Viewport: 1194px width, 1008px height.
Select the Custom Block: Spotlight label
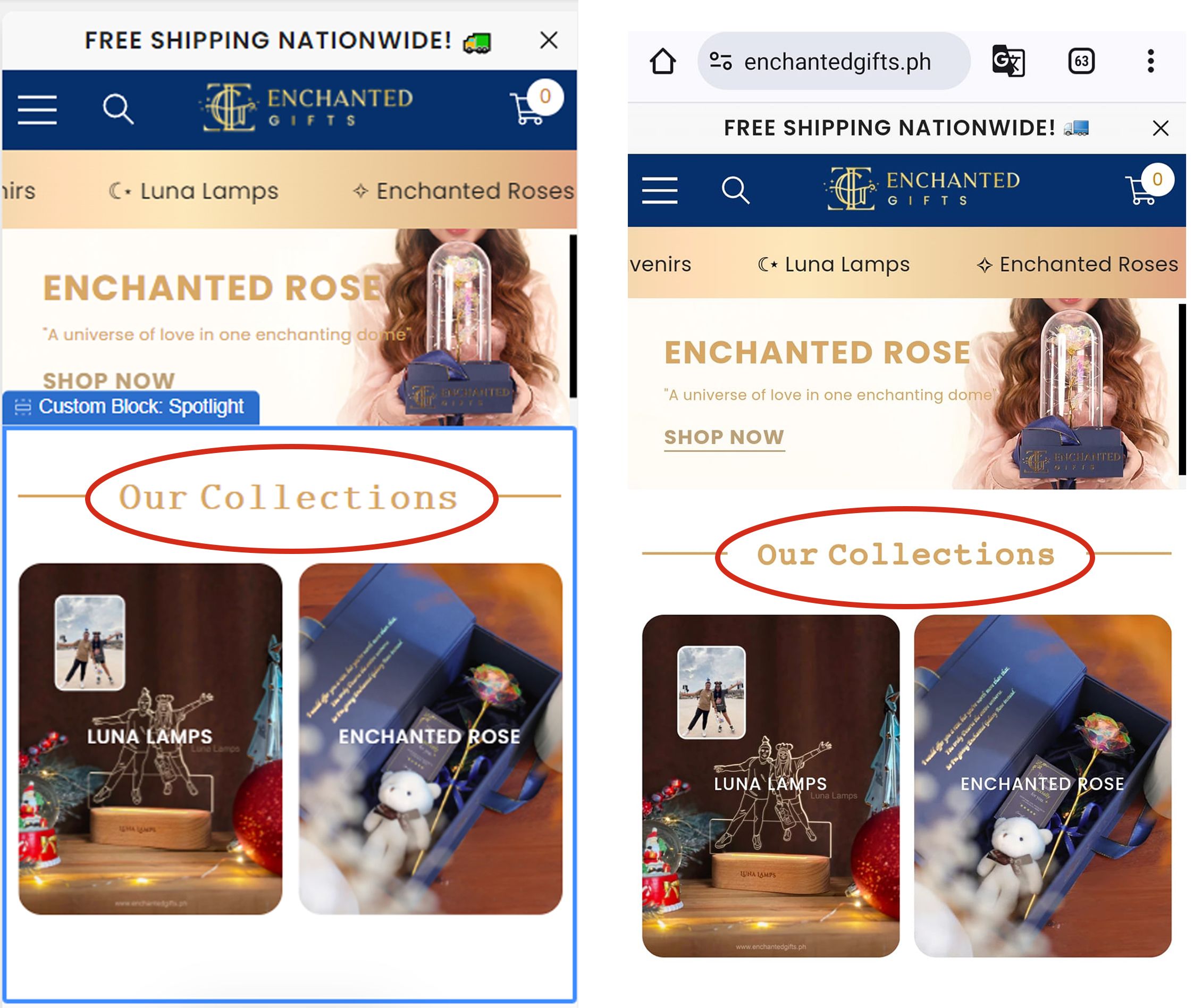click(x=131, y=407)
